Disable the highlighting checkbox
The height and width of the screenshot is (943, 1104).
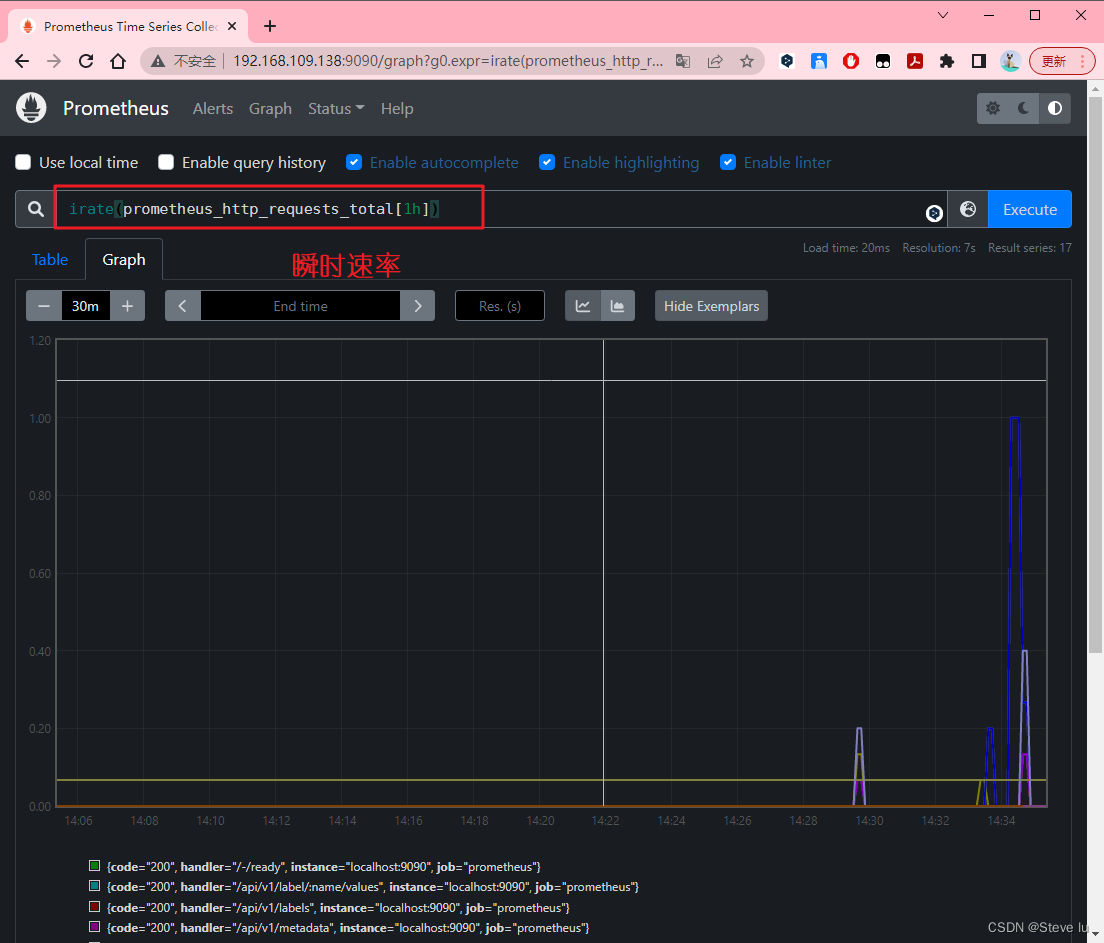(547, 163)
